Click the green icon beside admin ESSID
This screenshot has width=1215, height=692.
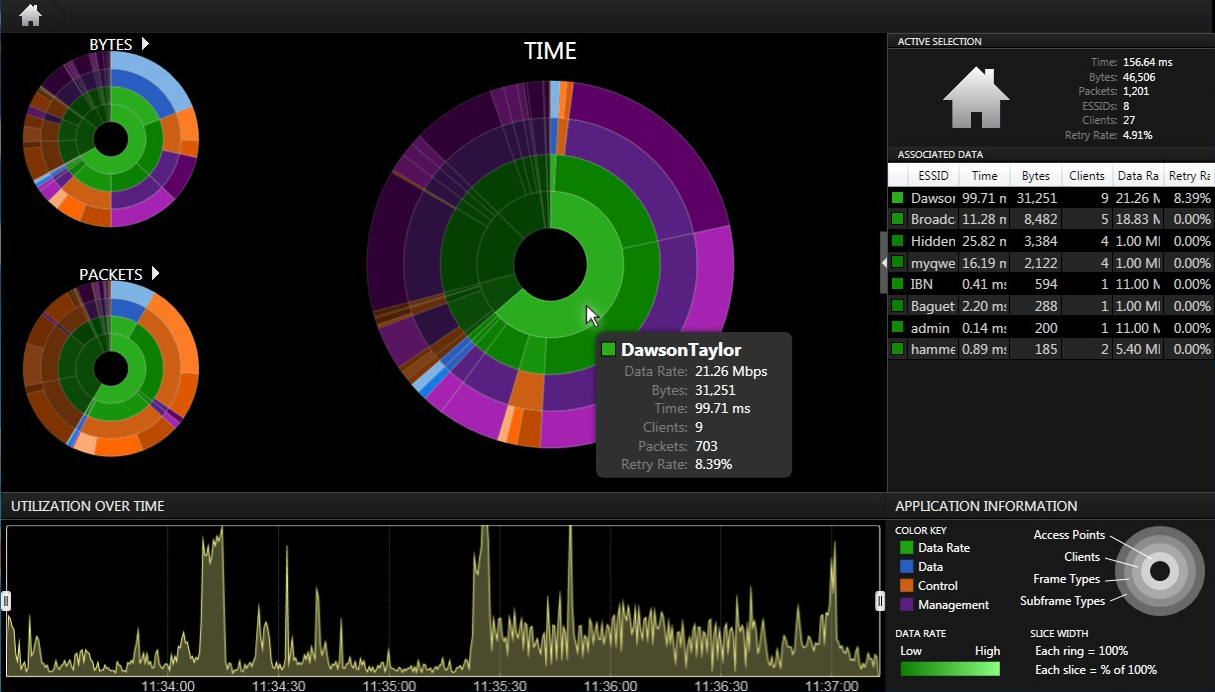(x=897, y=327)
